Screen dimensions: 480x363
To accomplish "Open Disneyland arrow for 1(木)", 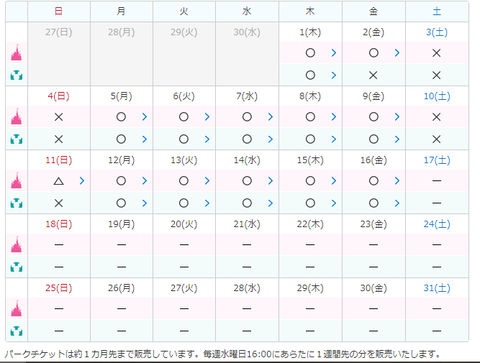I will pyautogui.click(x=334, y=53).
